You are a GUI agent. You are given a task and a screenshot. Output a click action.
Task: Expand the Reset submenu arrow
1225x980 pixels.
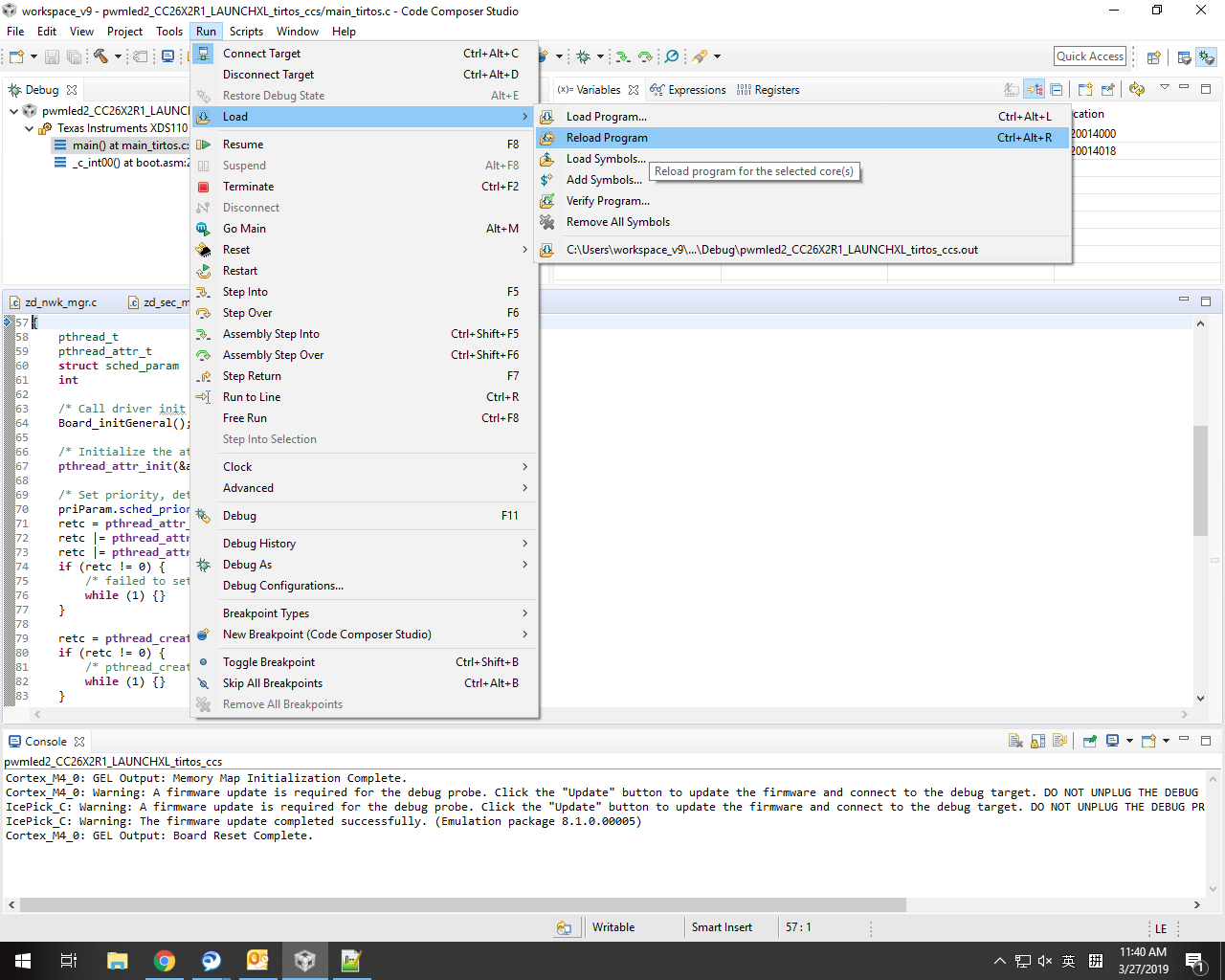(x=524, y=250)
